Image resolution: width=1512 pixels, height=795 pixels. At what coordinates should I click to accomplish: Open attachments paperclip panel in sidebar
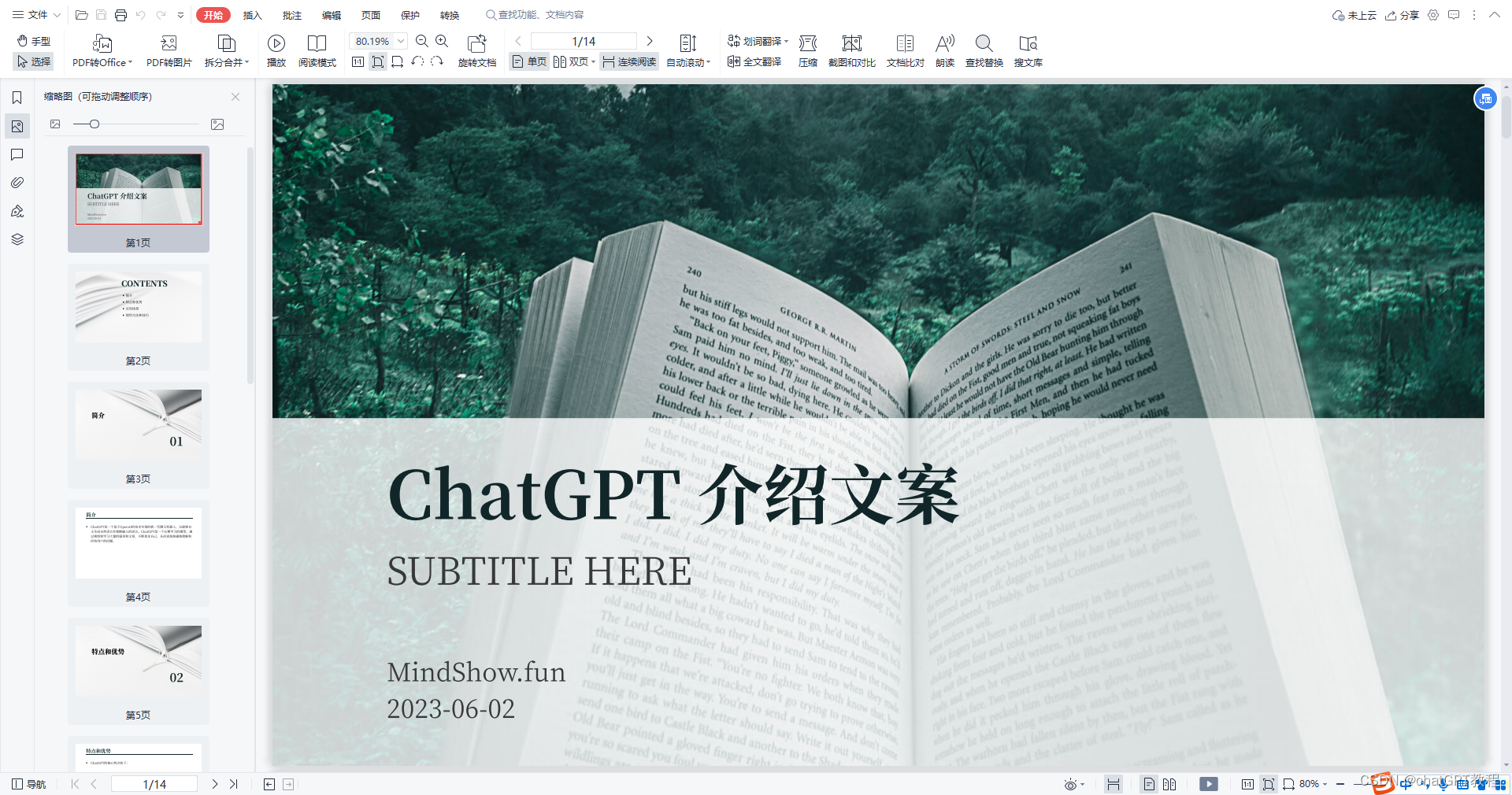pyautogui.click(x=17, y=183)
